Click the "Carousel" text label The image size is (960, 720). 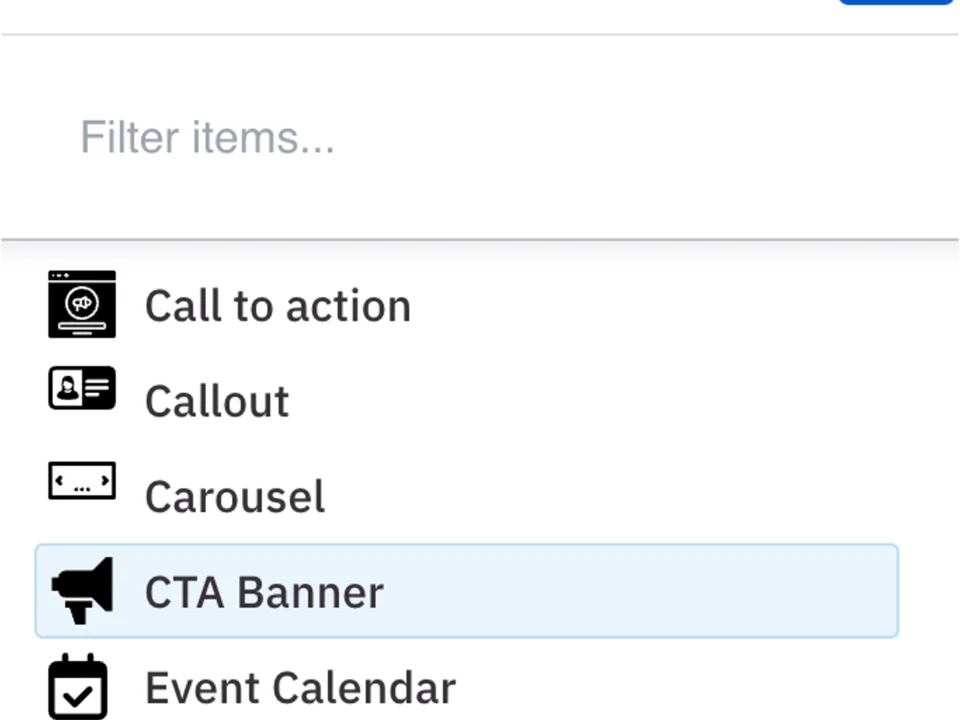[234, 496]
